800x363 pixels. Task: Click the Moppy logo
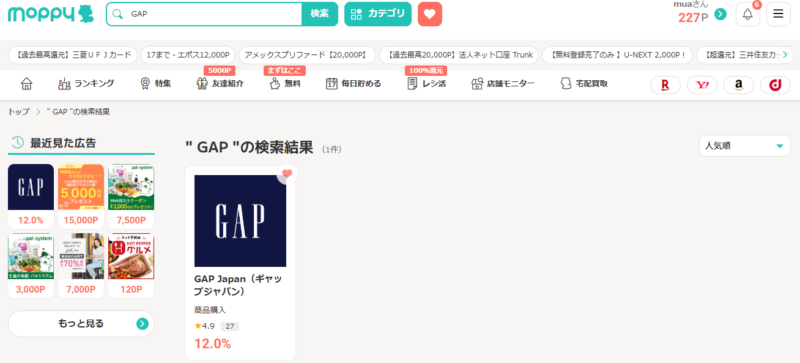pyautogui.click(x=51, y=14)
